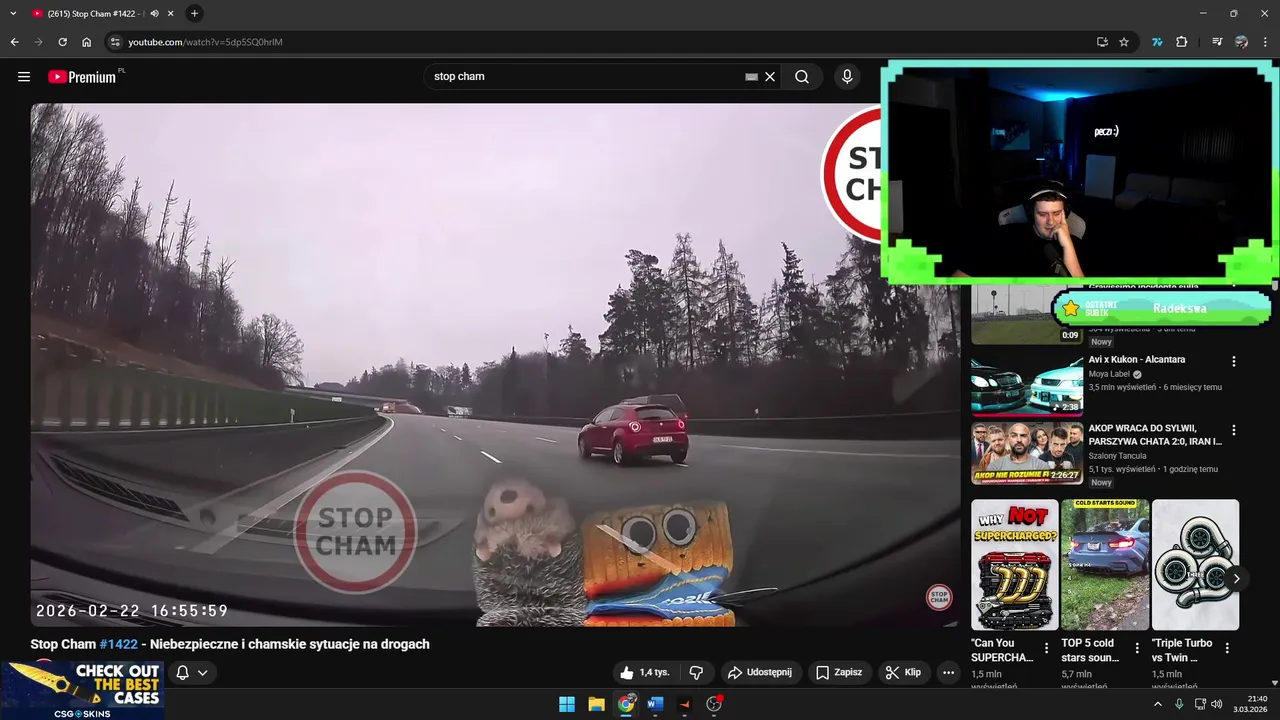Open the network icon in the system tray
The image size is (1280, 720).
1200,704
